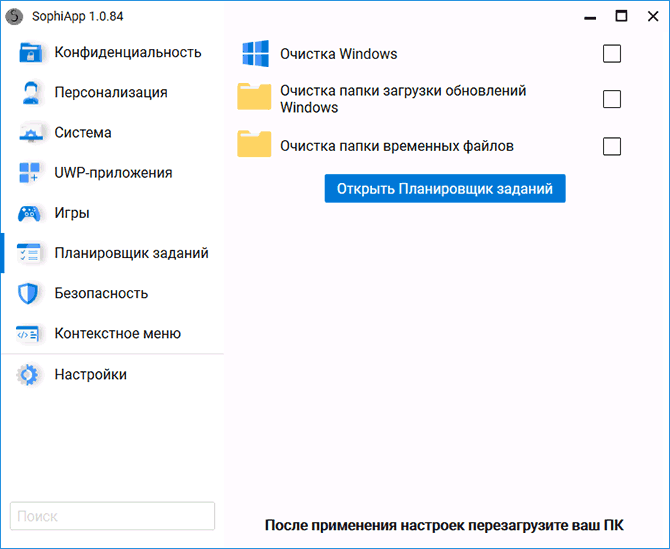The width and height of the screenshot is (670, 549).
Task: Focus the Поиск search field
Action: (x=112, y=516)
